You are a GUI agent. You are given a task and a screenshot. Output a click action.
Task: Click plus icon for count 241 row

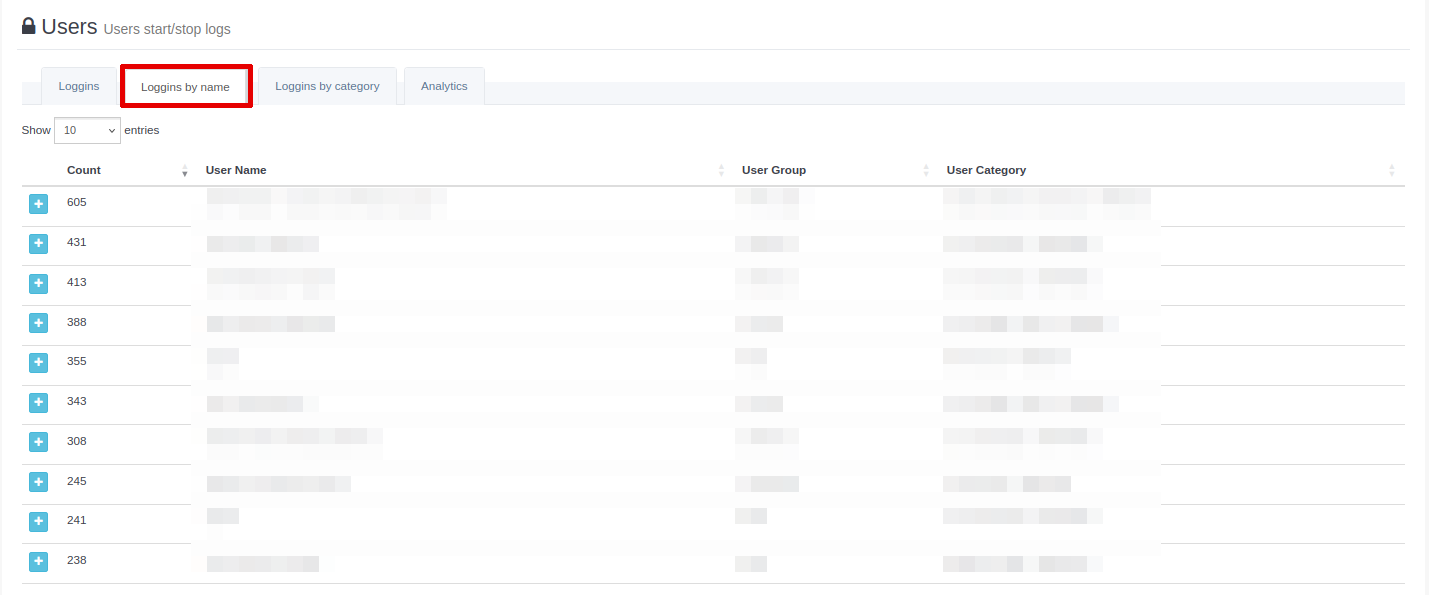[x=38, y=521]
